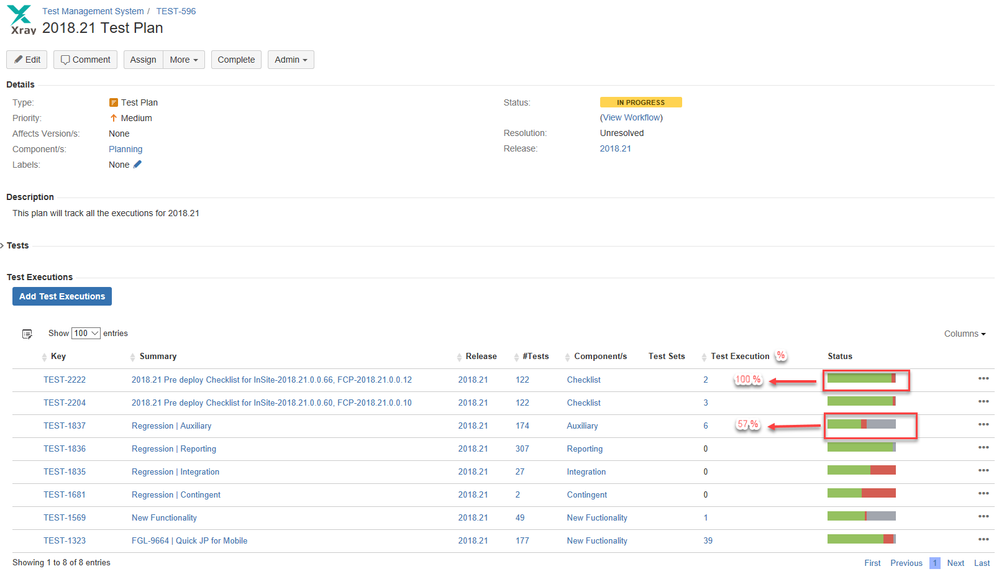Screen dimensions: 999x587
Task: Click the Add Test Executions button
Action: [62, 296]
